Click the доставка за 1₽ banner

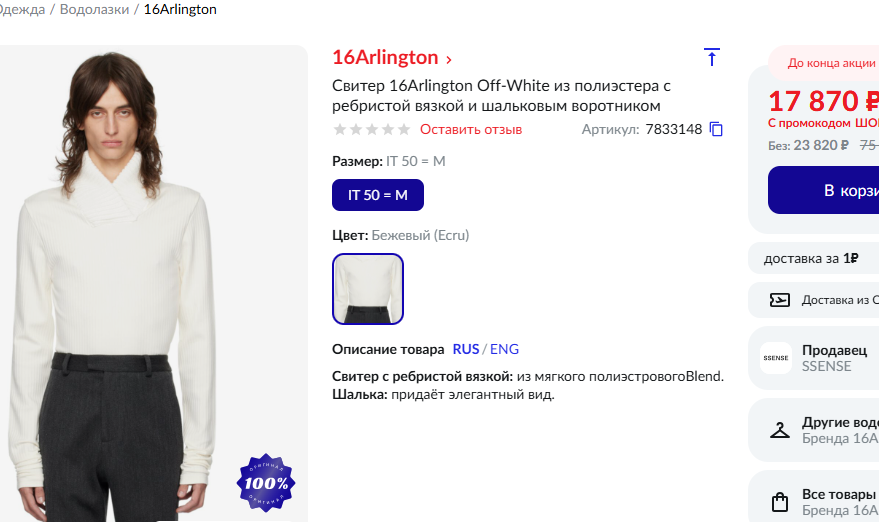[813, 258]
